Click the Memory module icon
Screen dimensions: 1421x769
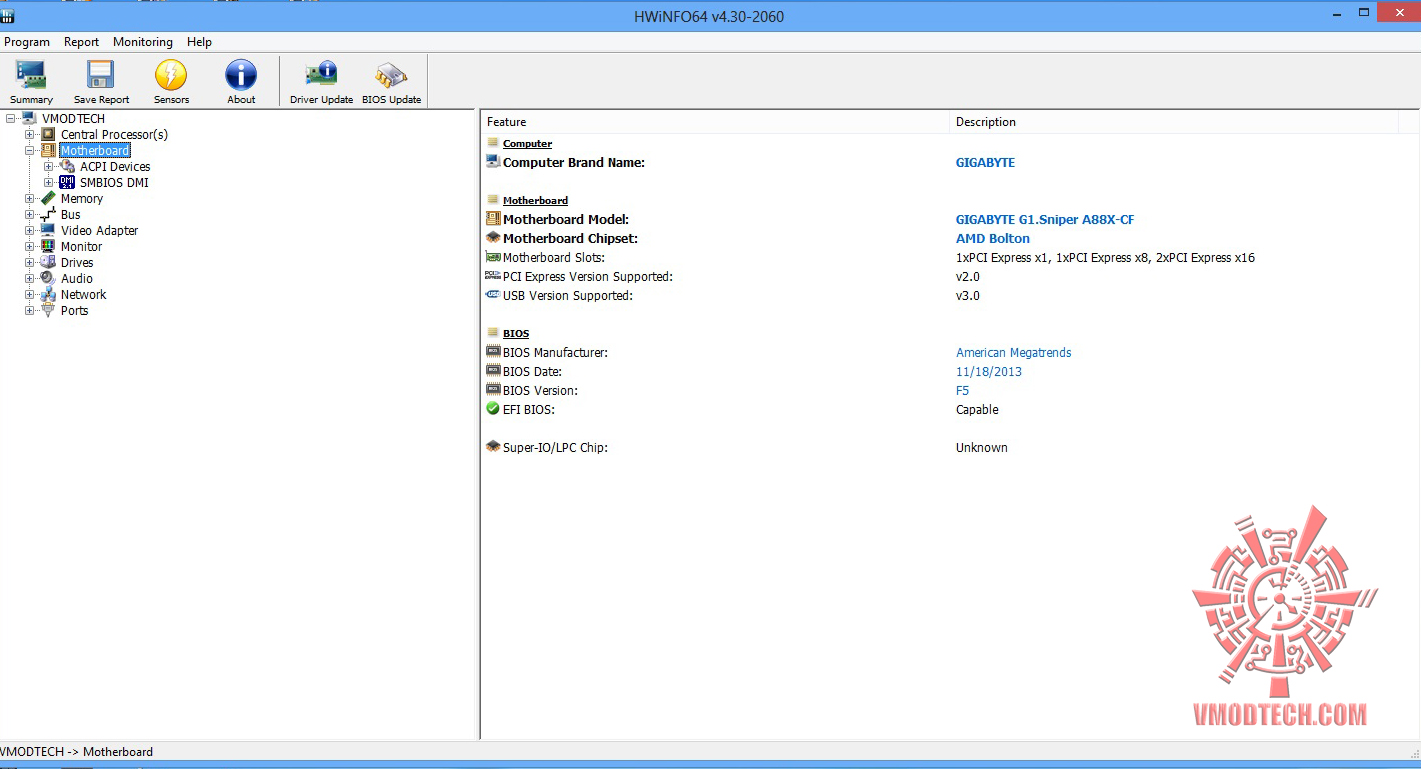[48, 199]
